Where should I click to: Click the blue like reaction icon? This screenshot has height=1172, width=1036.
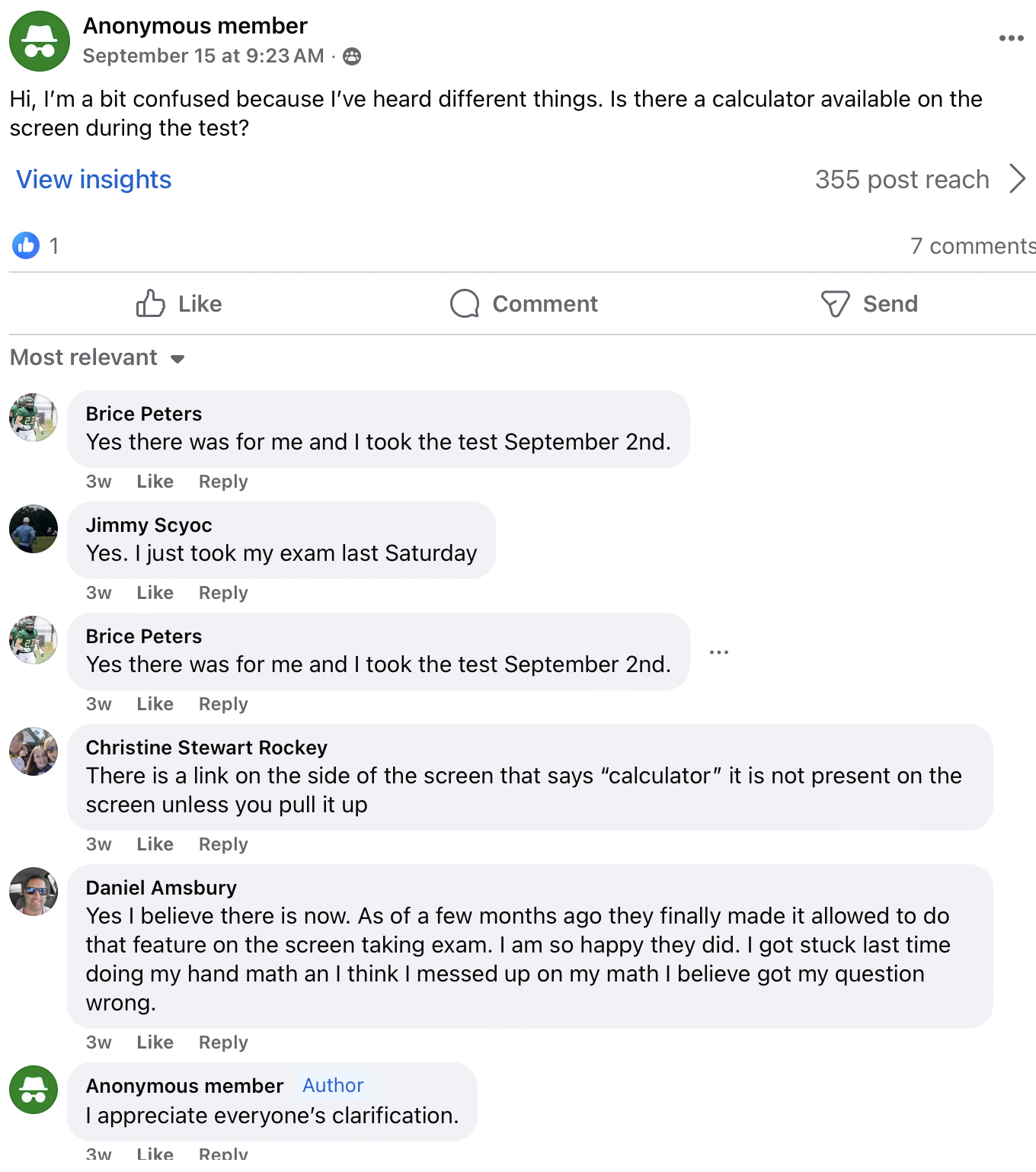pos(26,245)
